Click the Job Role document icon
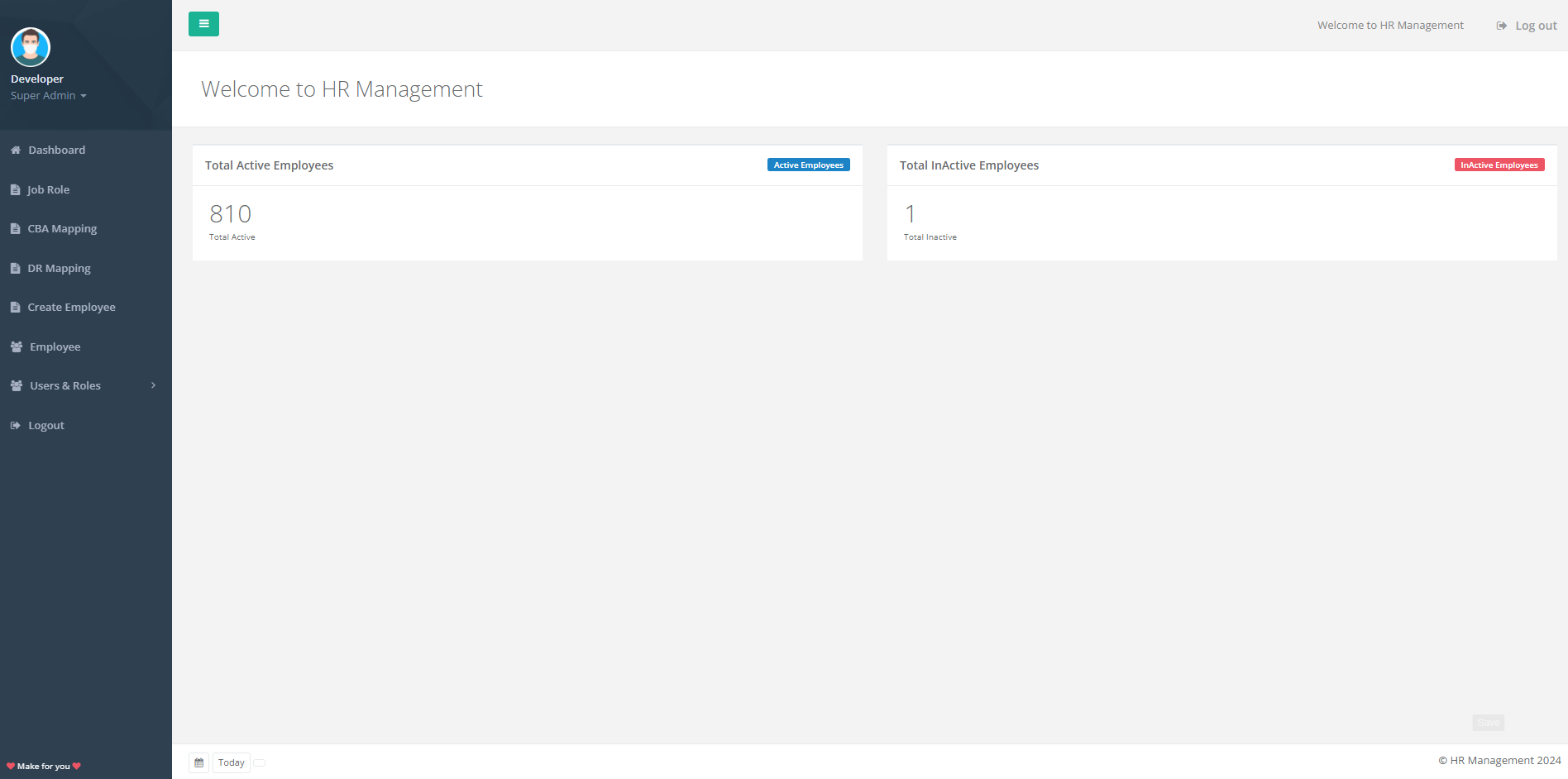Viewport: 1568px width, 779px height. pyautogui.click(x=16, y=190)
